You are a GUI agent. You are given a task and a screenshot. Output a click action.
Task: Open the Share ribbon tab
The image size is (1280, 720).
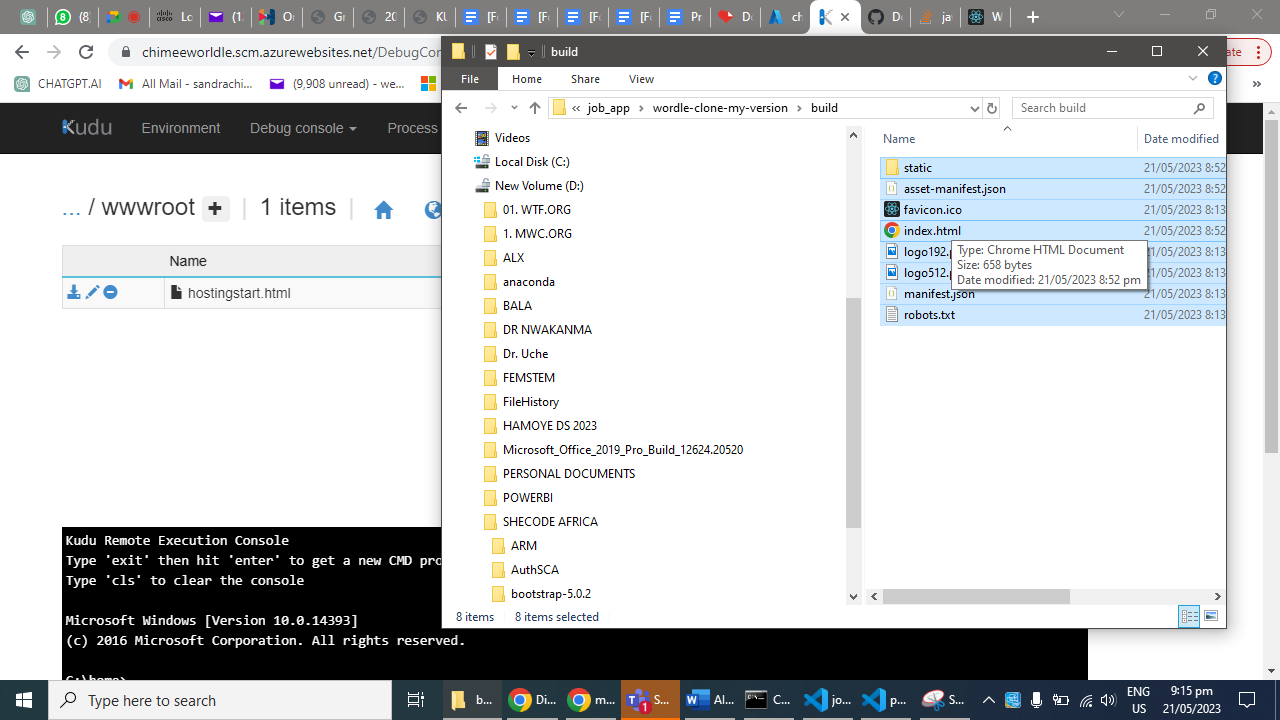pyautogui.click(x=585, y=79)
